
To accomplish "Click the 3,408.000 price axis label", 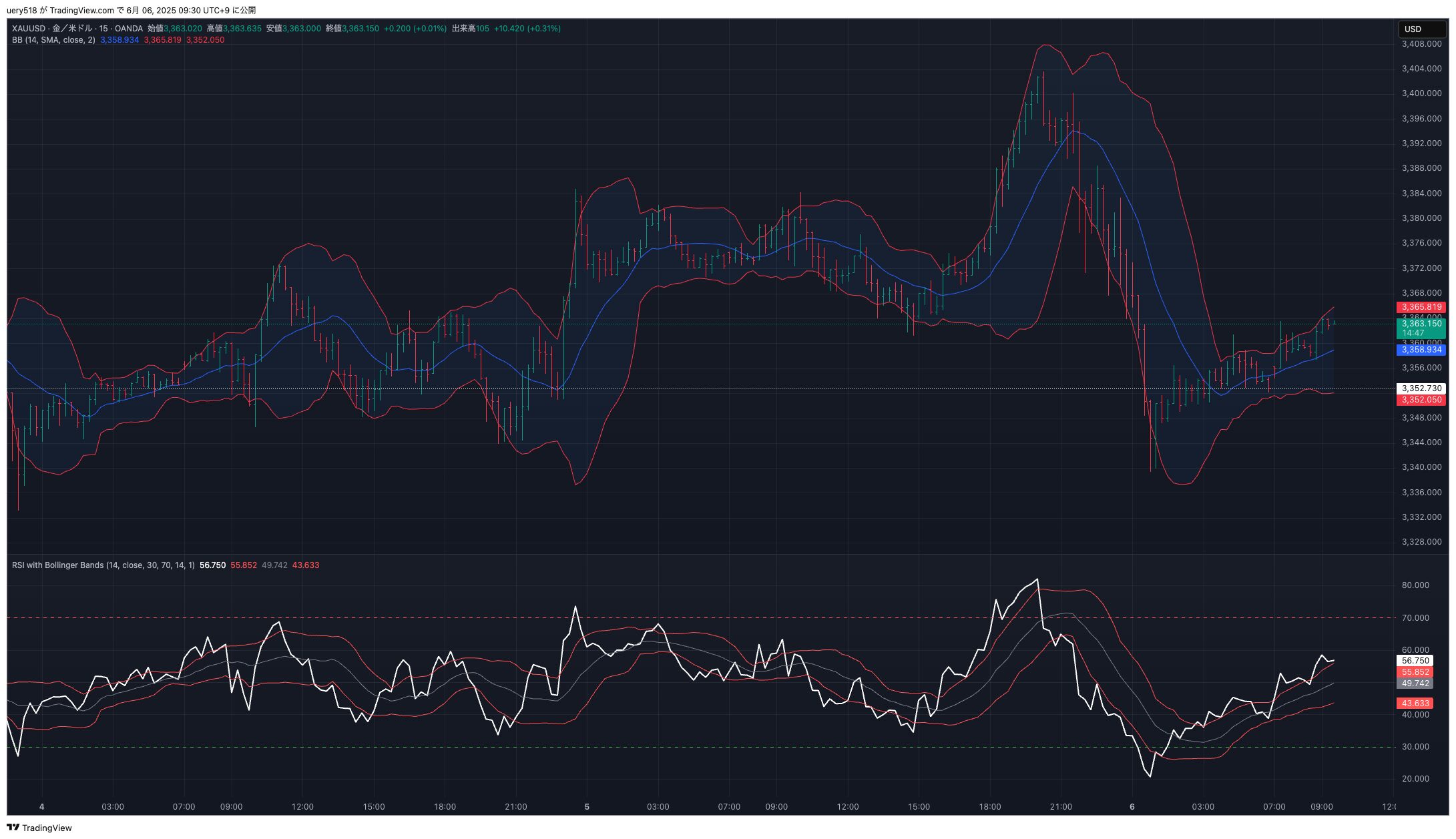I will click(1421, 44).
